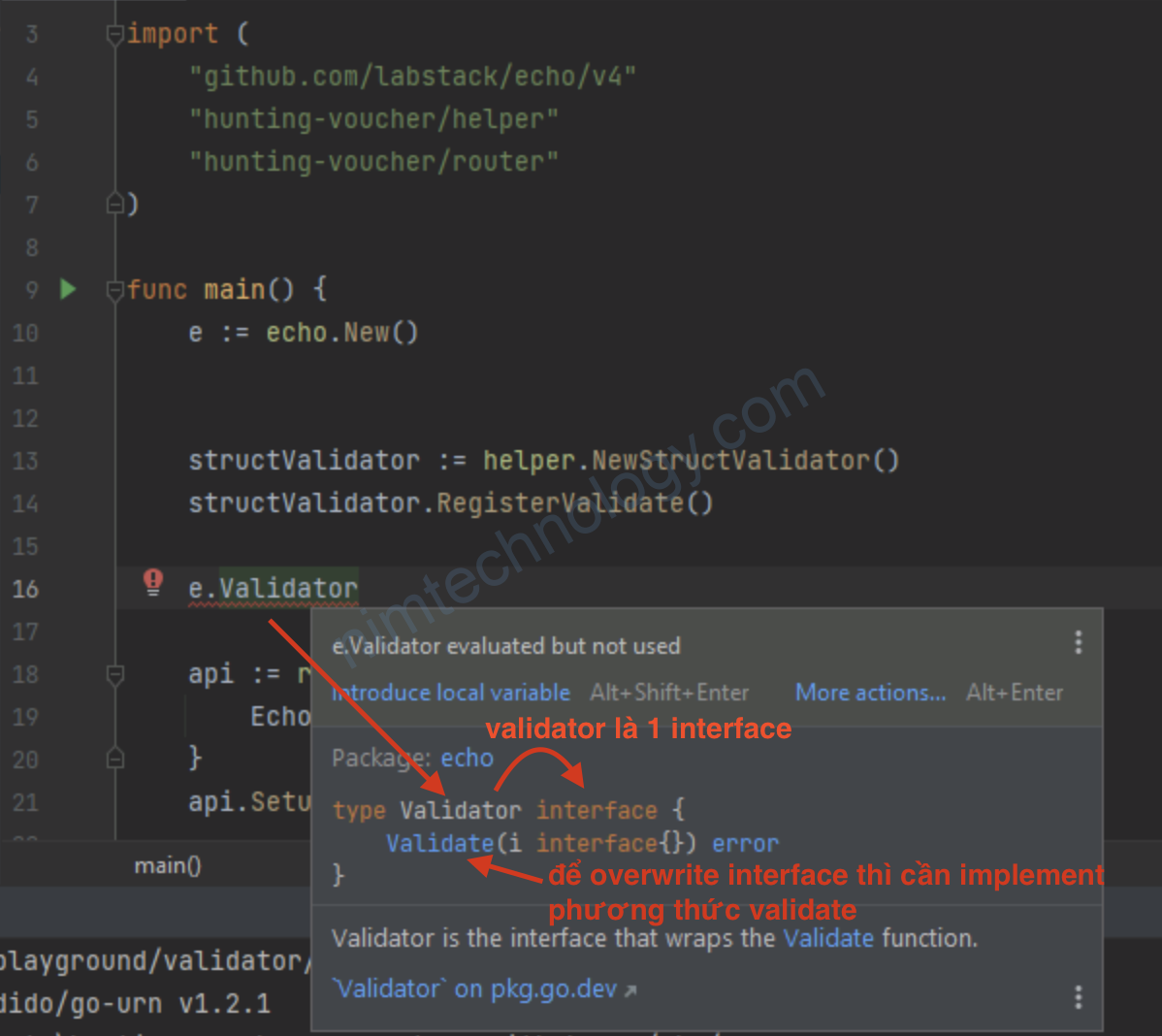Click line number 13 in the gutter
This screenshot has height=1036, width=1162.
[26, 461]
